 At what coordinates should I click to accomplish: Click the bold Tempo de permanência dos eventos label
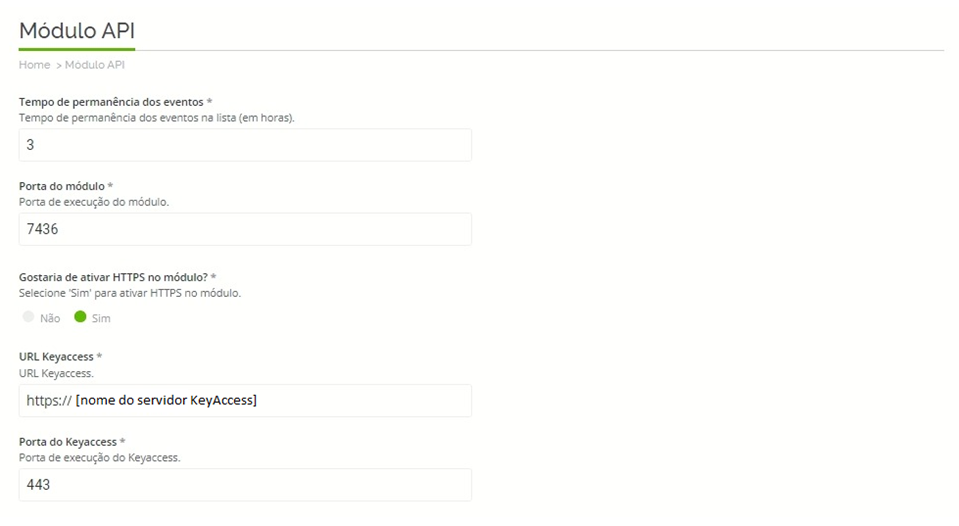[111, 102]
